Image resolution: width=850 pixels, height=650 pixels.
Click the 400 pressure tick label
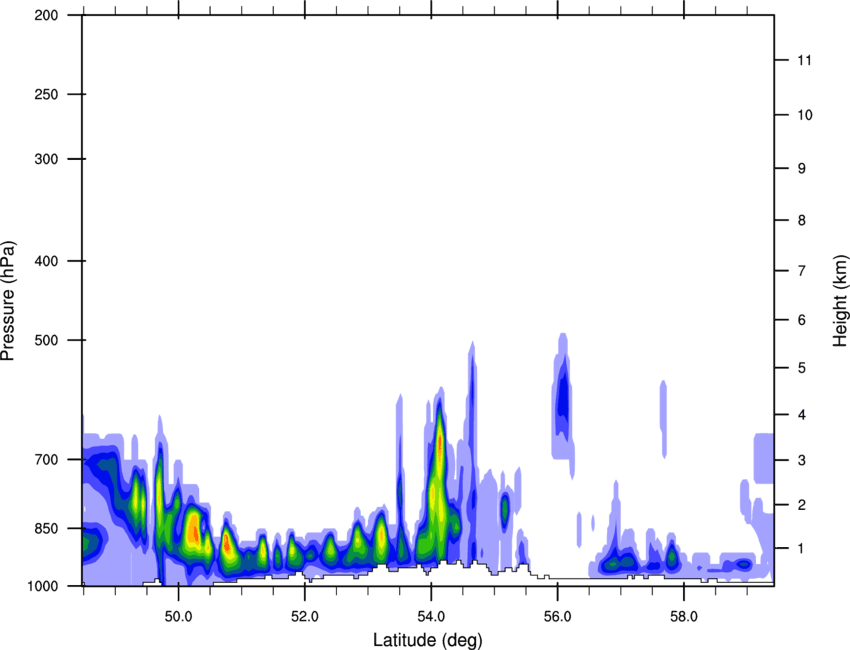(x=46, y=261)
